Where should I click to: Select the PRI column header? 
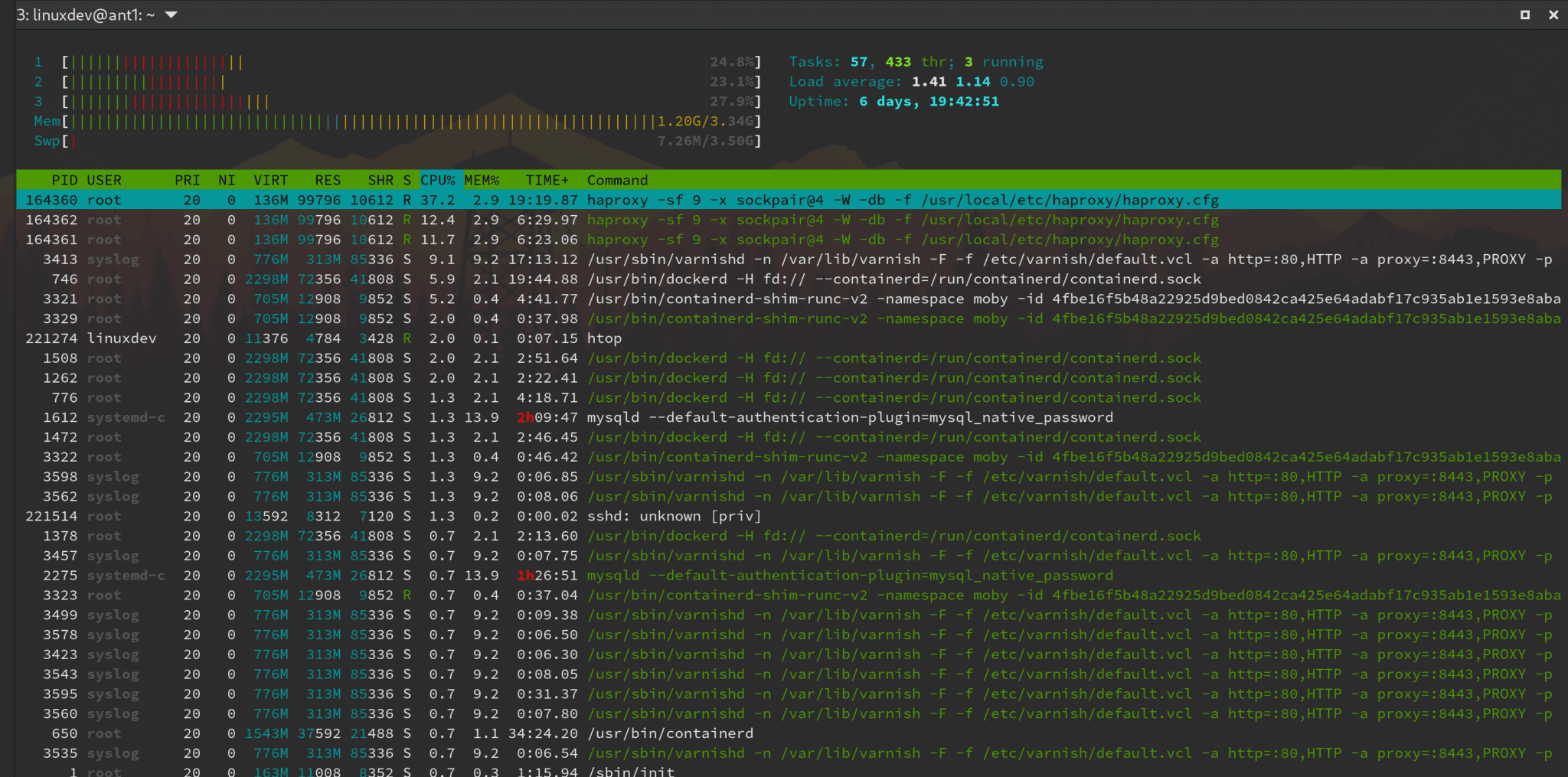188,180
